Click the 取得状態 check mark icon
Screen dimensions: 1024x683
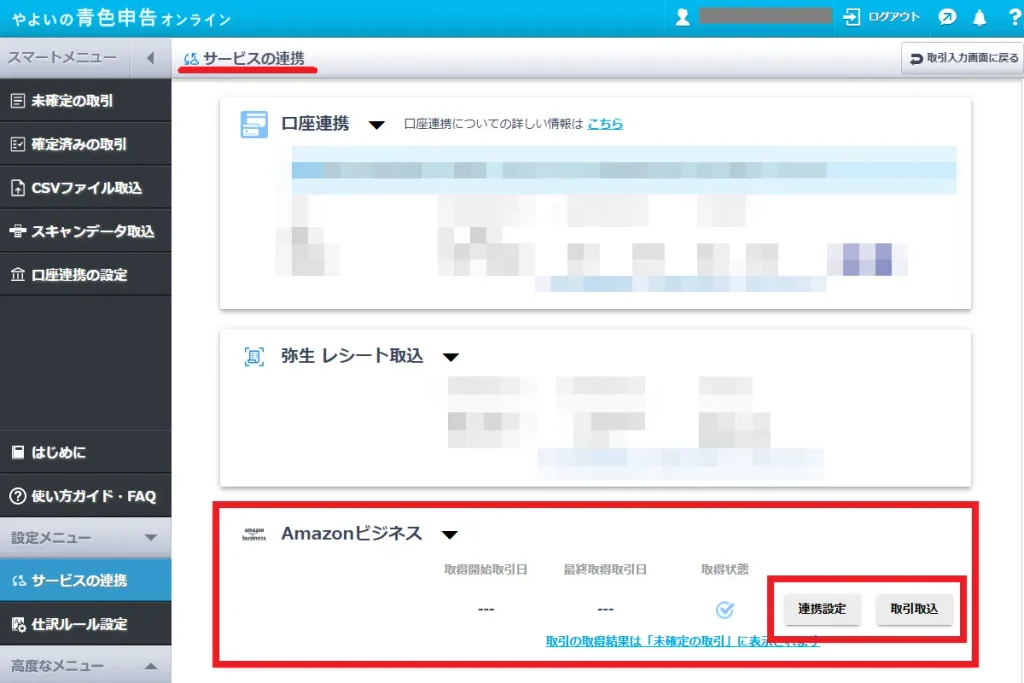point(724,609)
